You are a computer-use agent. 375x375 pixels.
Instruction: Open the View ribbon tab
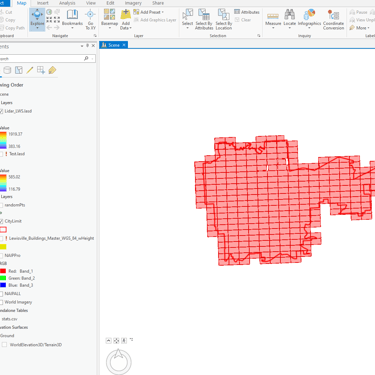(x=91, y=3)
